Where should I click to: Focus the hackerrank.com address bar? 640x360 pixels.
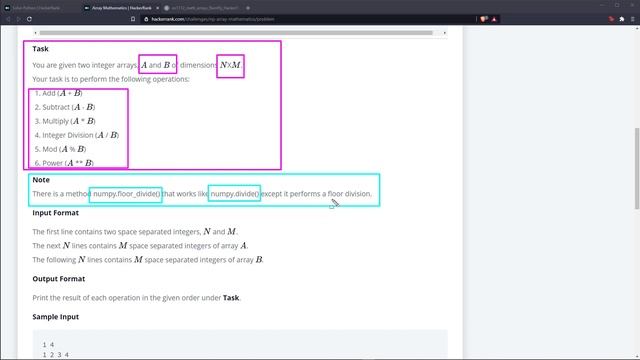tap(308, 19)
